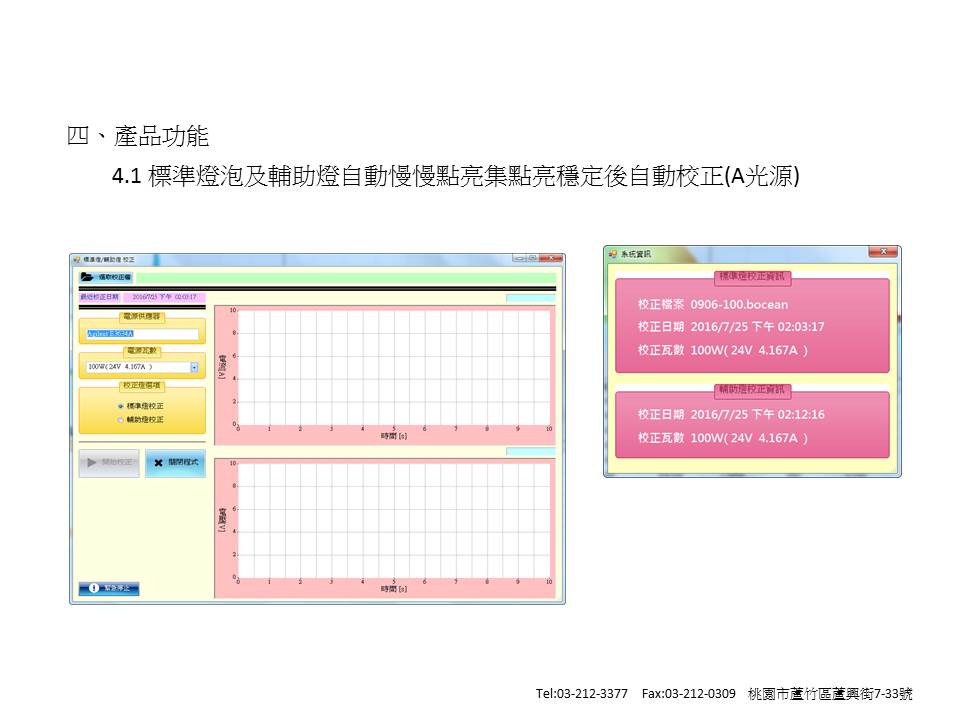Viewport: 960px width, 720px height.
Task: Click the 標準燈校正資訊 pink panel
Action: click(x=751, y=327)
